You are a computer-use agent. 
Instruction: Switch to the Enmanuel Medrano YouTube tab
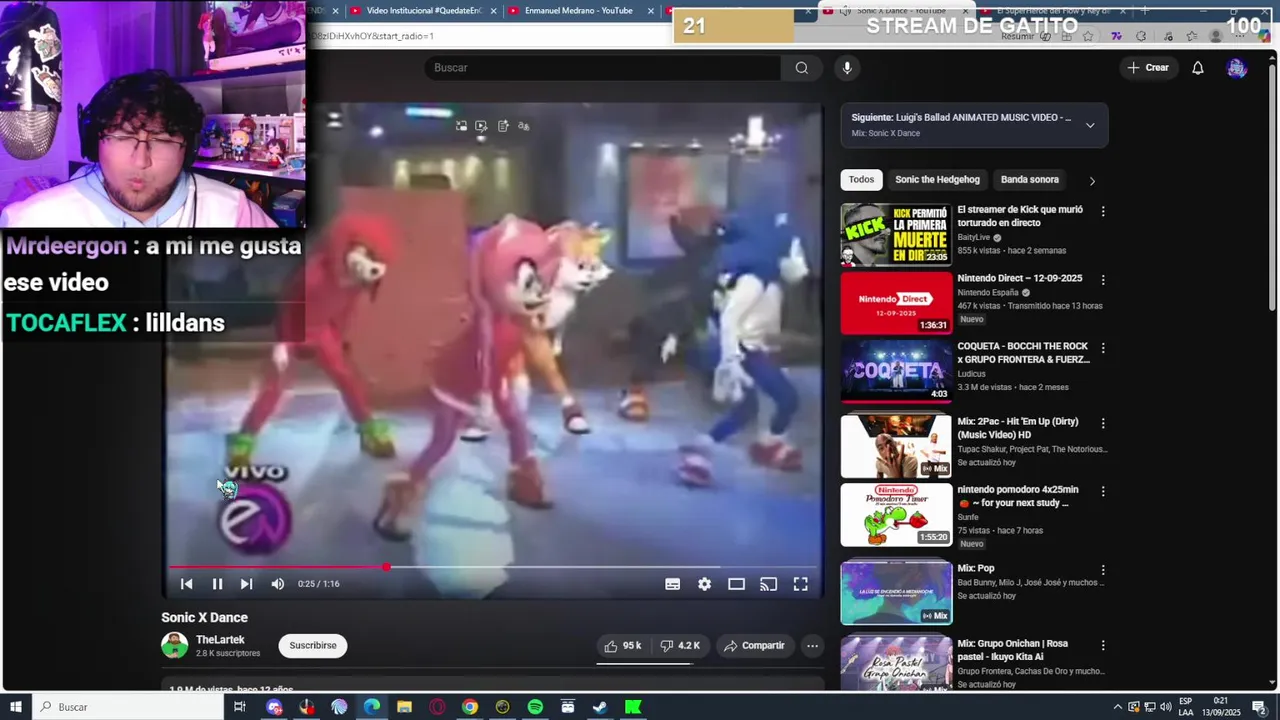tap(580, 11)
